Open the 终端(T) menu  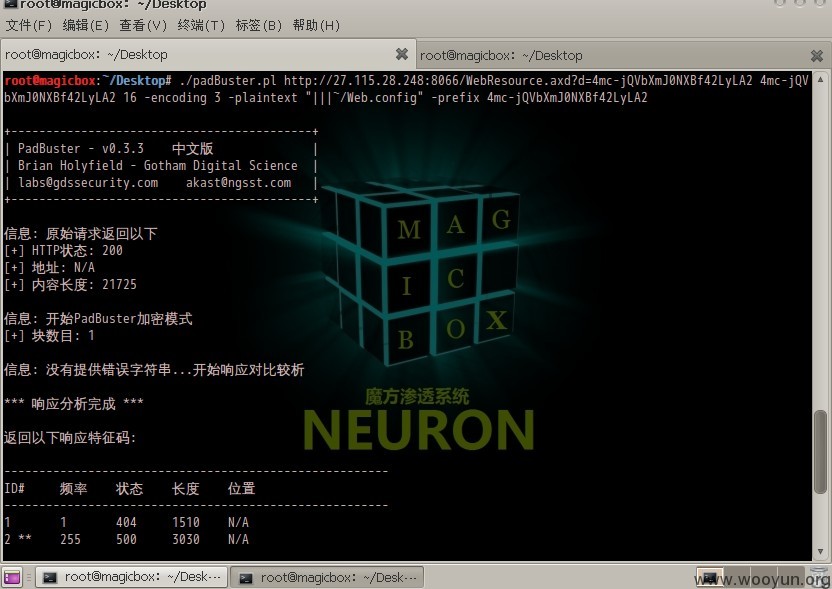coord(201,25)
